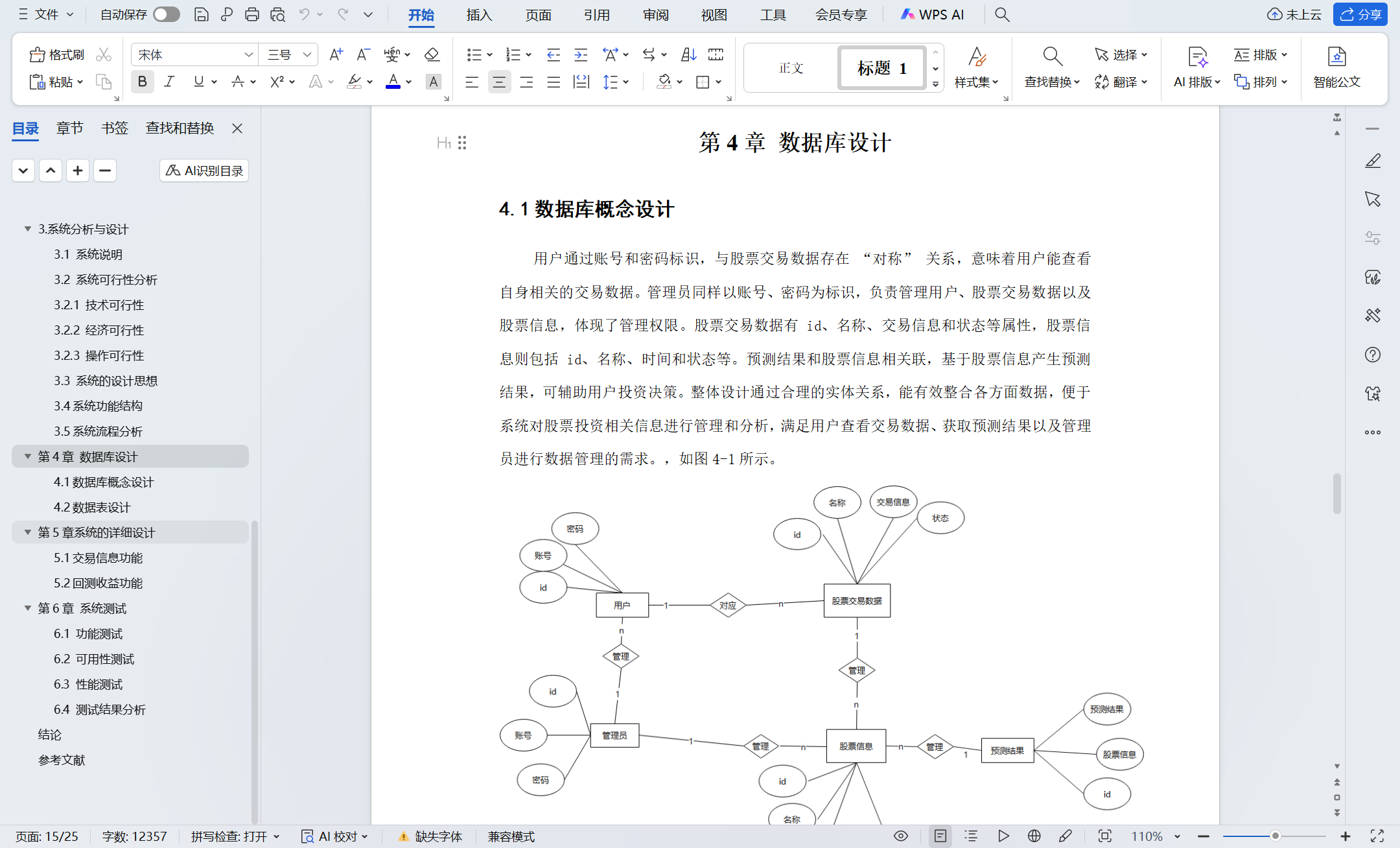
Task: Switch to the 审阅 ribbon tab
Action: 655,14
